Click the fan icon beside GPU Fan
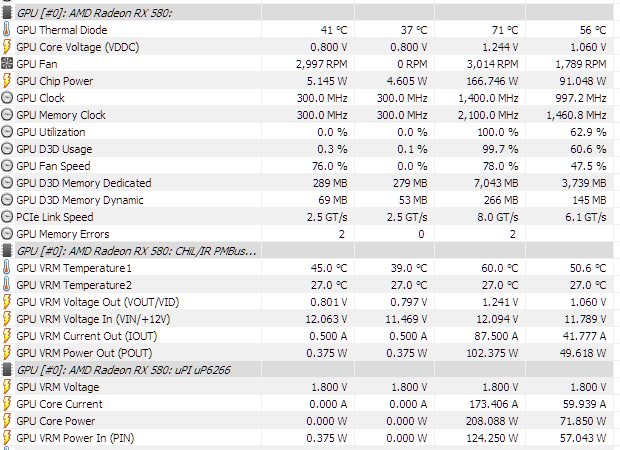620x450 pixels. (8, 64)
